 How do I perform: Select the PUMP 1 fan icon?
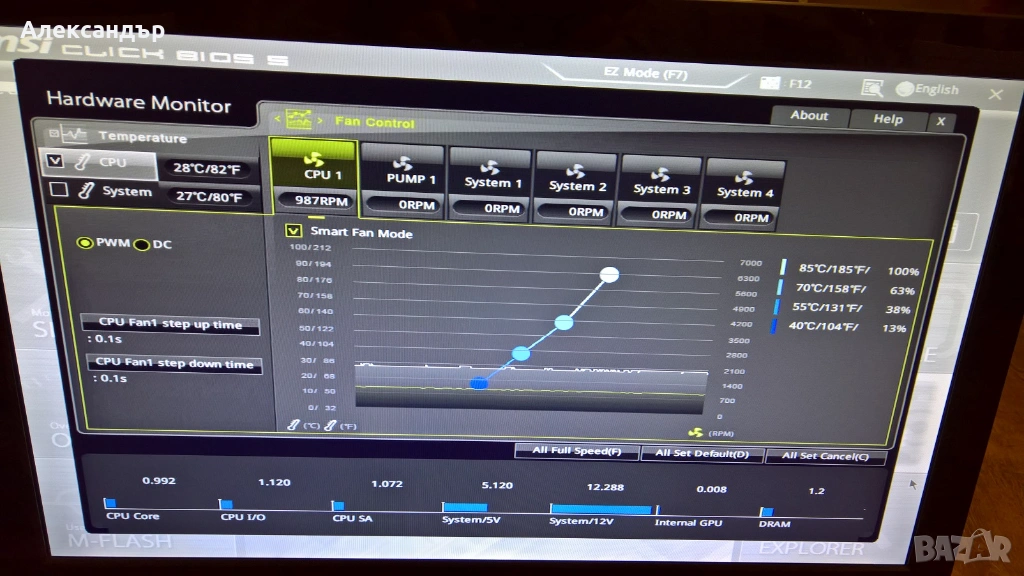tap(403, 163)
